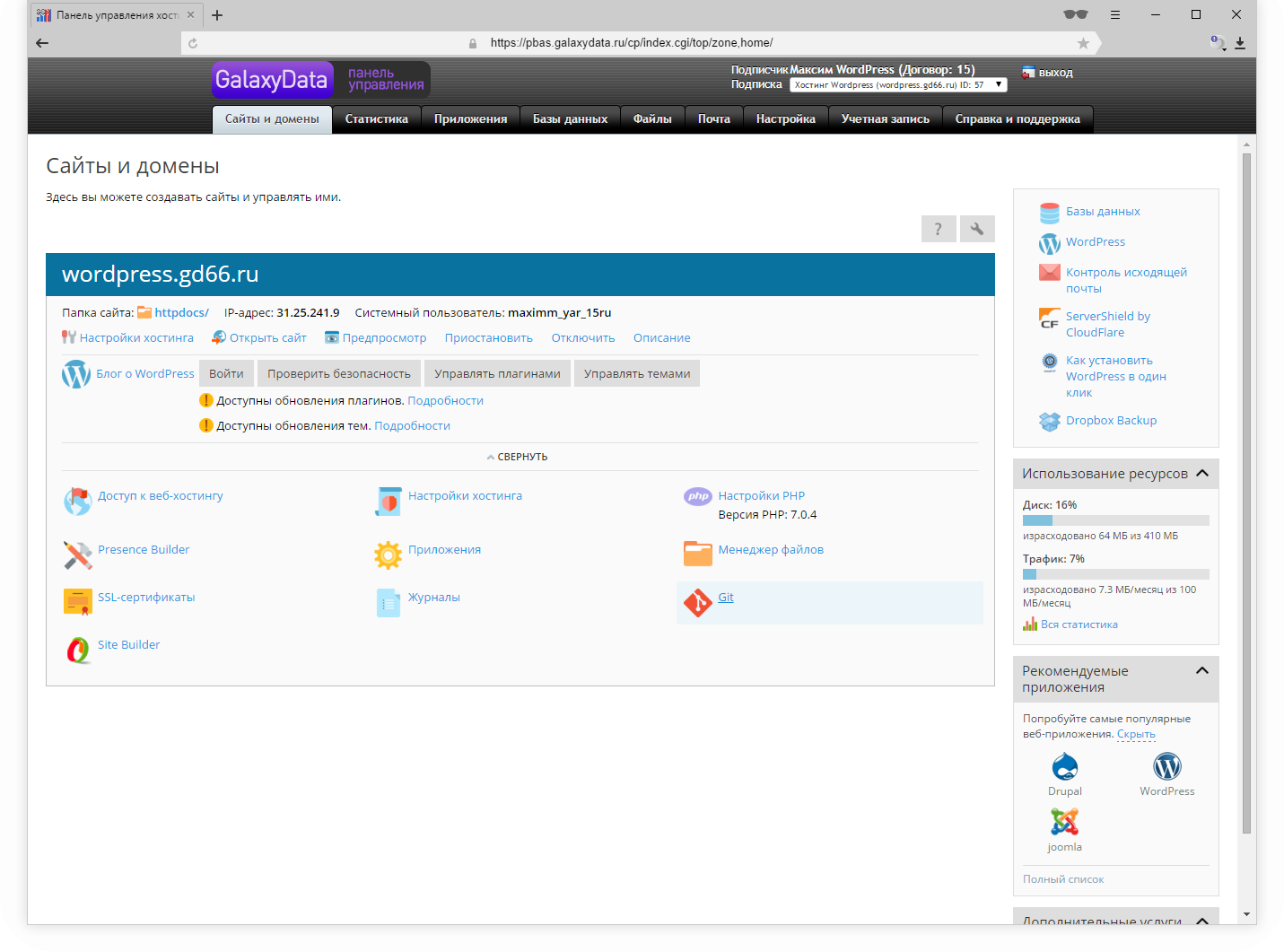The height and width of the screenshot is (952, 1284).
Task: Click the PHP settings icon
Action: (x=698, y=496)
